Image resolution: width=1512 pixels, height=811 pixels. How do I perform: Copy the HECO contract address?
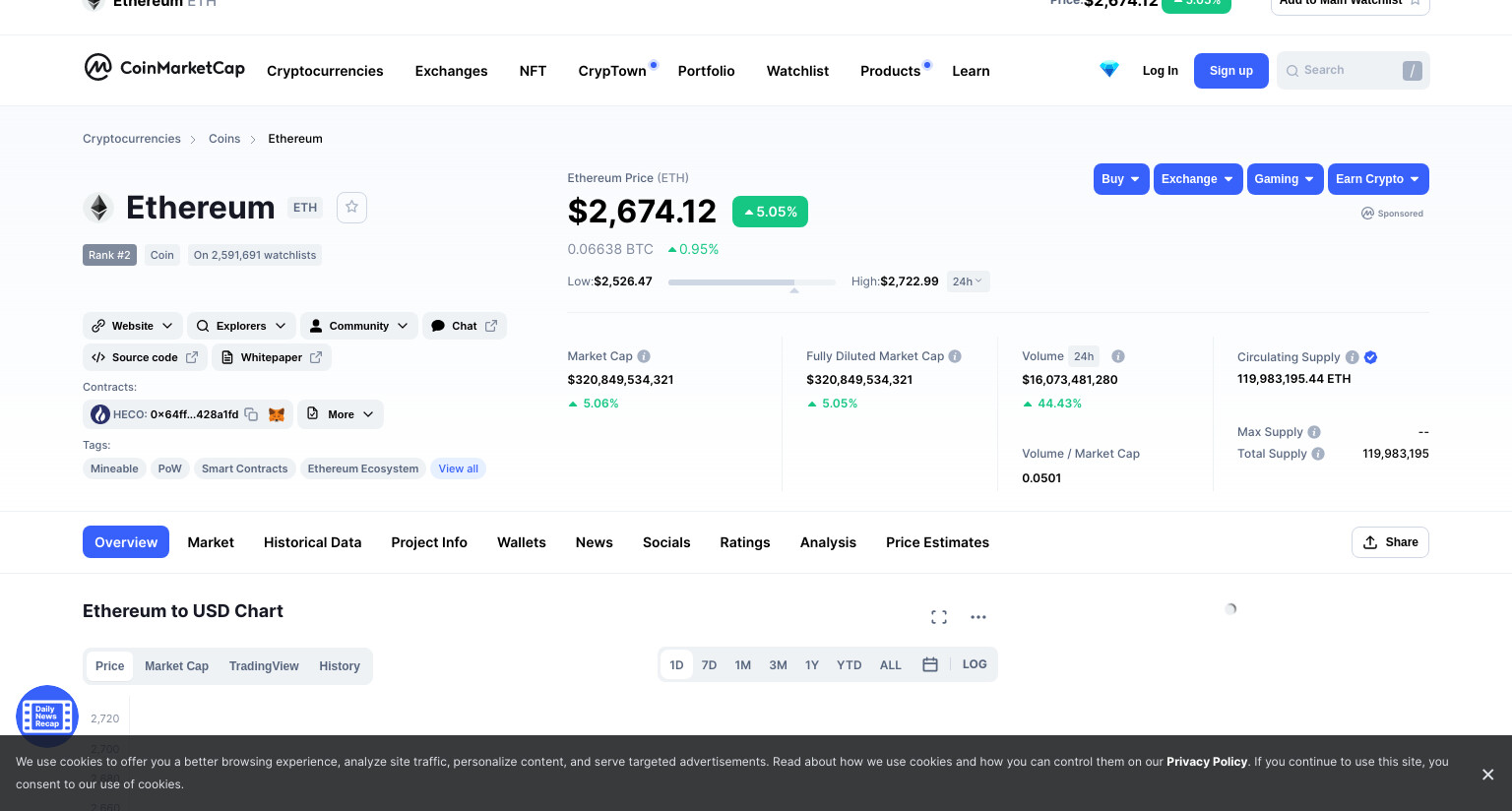[x=251, y=414]
